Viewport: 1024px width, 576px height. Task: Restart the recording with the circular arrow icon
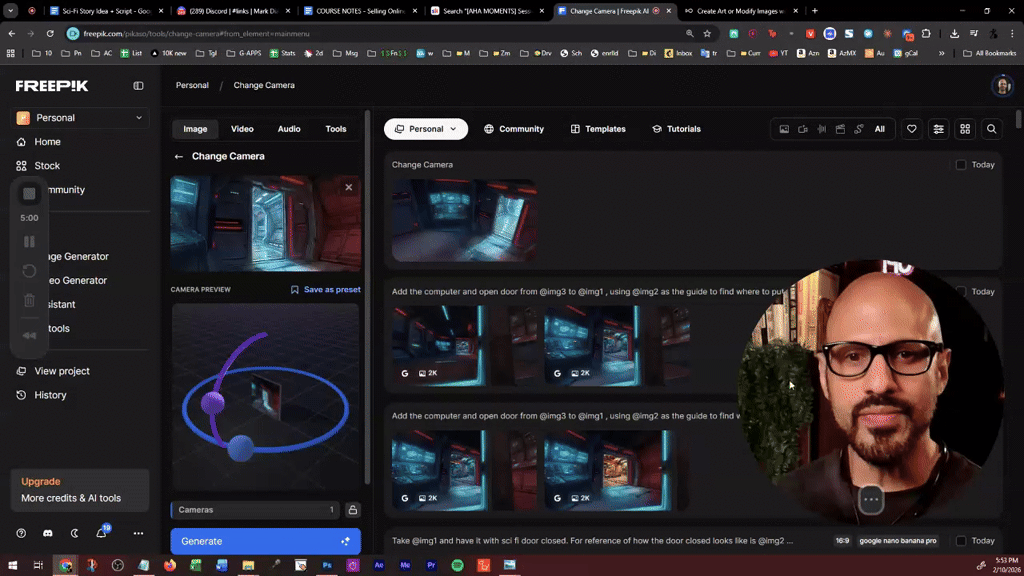tap(29, 270)
